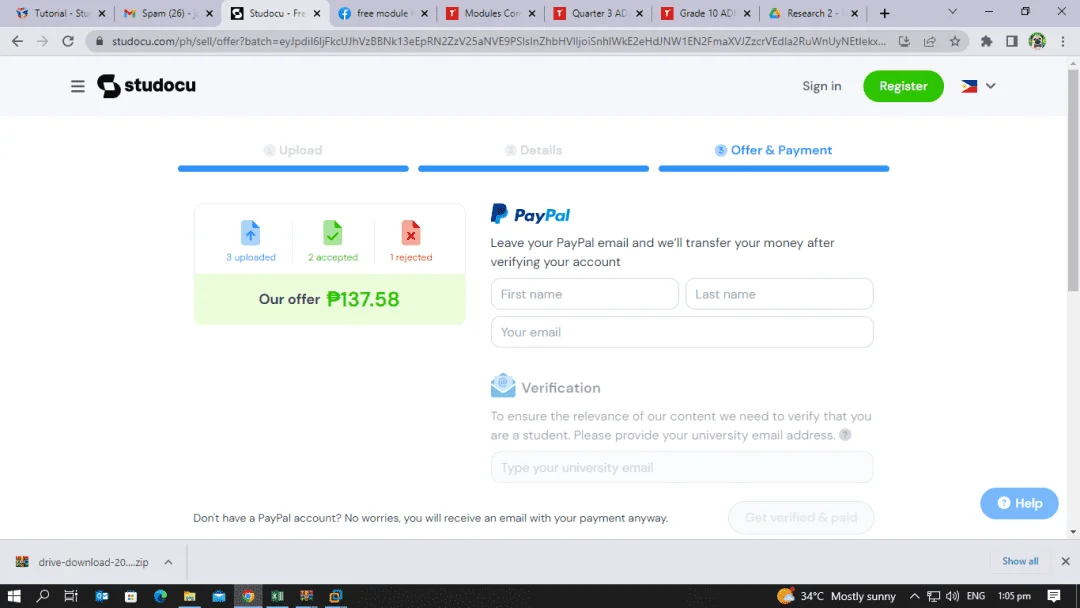The width and height of the screenshot is (1080, 608).
Task: Focus the university email field
Action: (682, 468)
